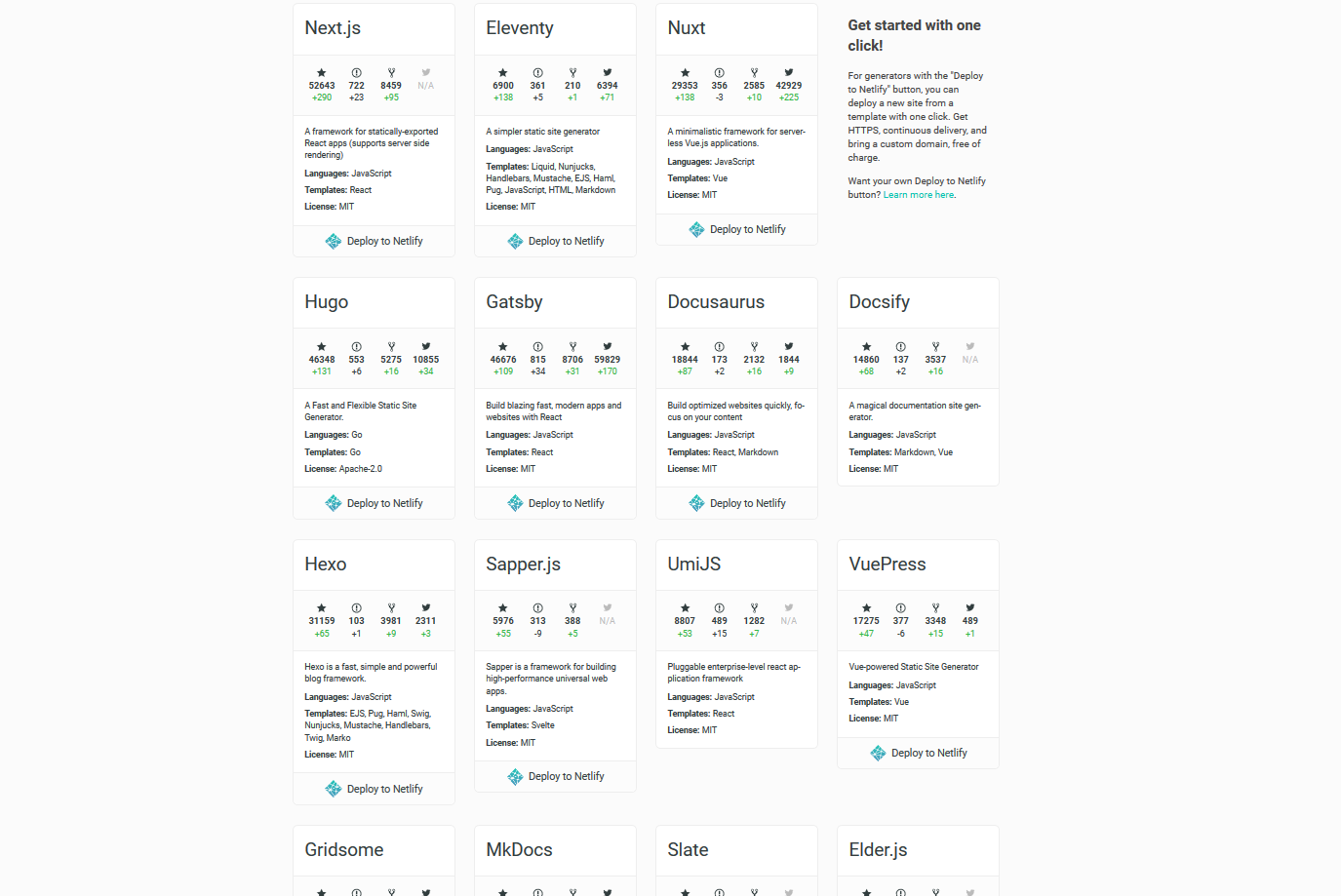The image size is (1341, 896).
Task: Click Docusaurus fork count 2132
Action: pyautogui.click(x=754, y=360)
